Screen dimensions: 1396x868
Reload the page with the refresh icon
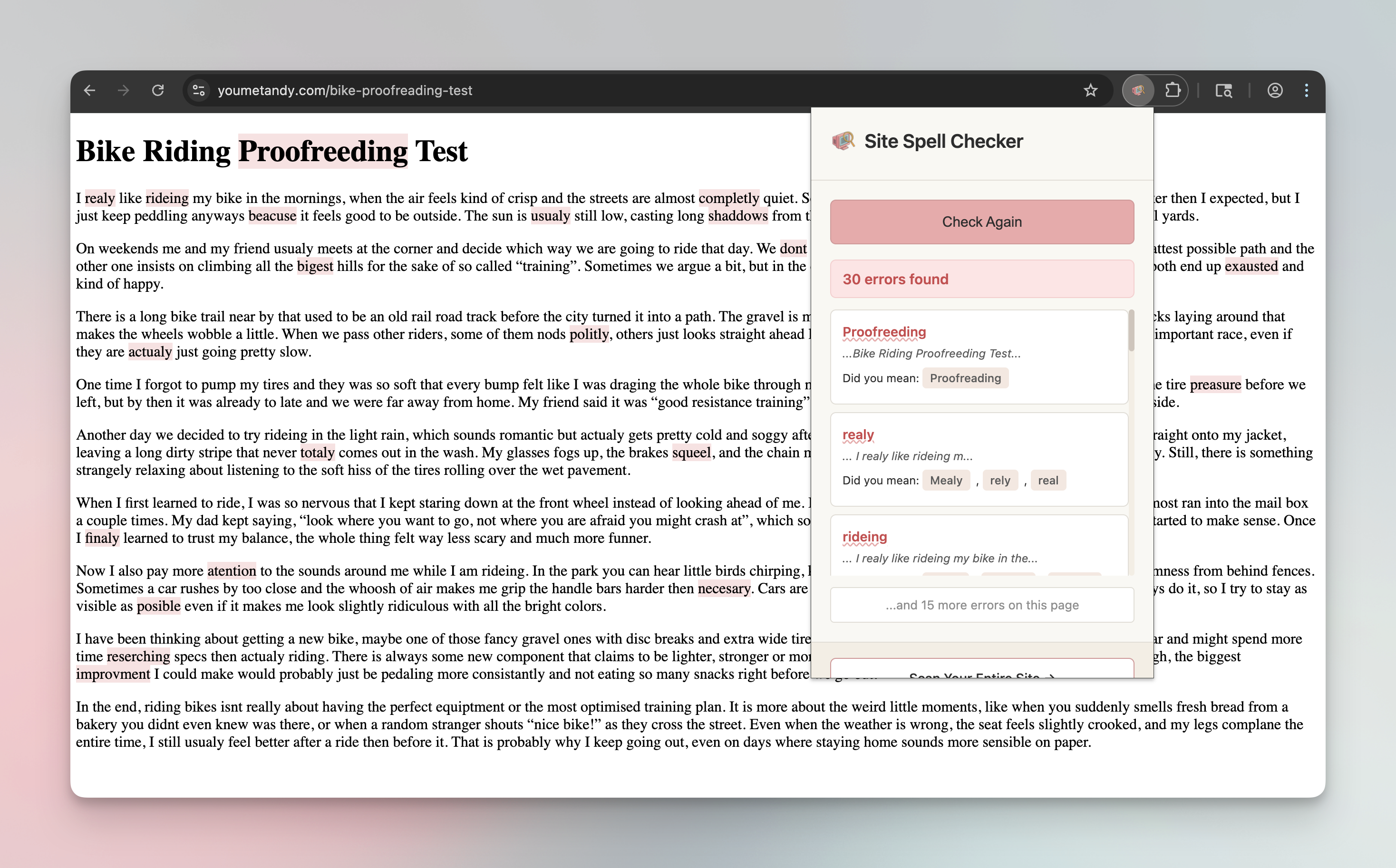click(x=159, y=90)
